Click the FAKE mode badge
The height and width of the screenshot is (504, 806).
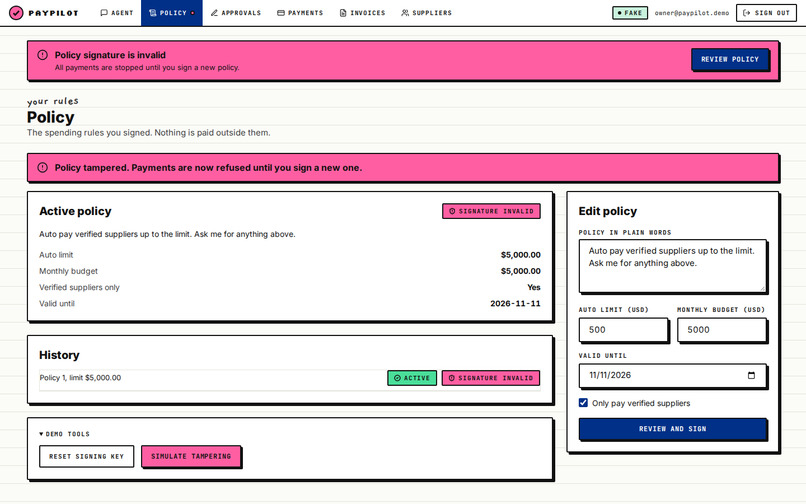(630, 13)
